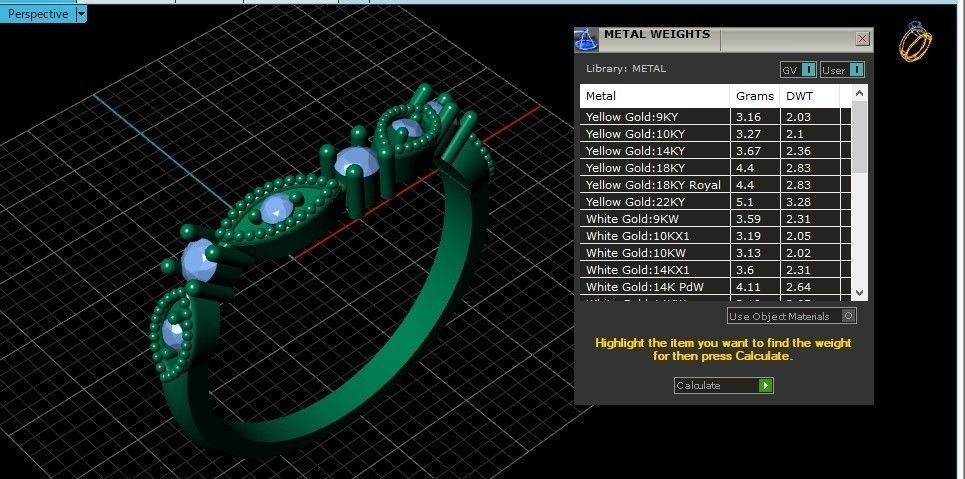Open the Perspective viewport dropdown arrow
Image resolution: width=965 pixels, height=479 pixels.
click(81, 14)
